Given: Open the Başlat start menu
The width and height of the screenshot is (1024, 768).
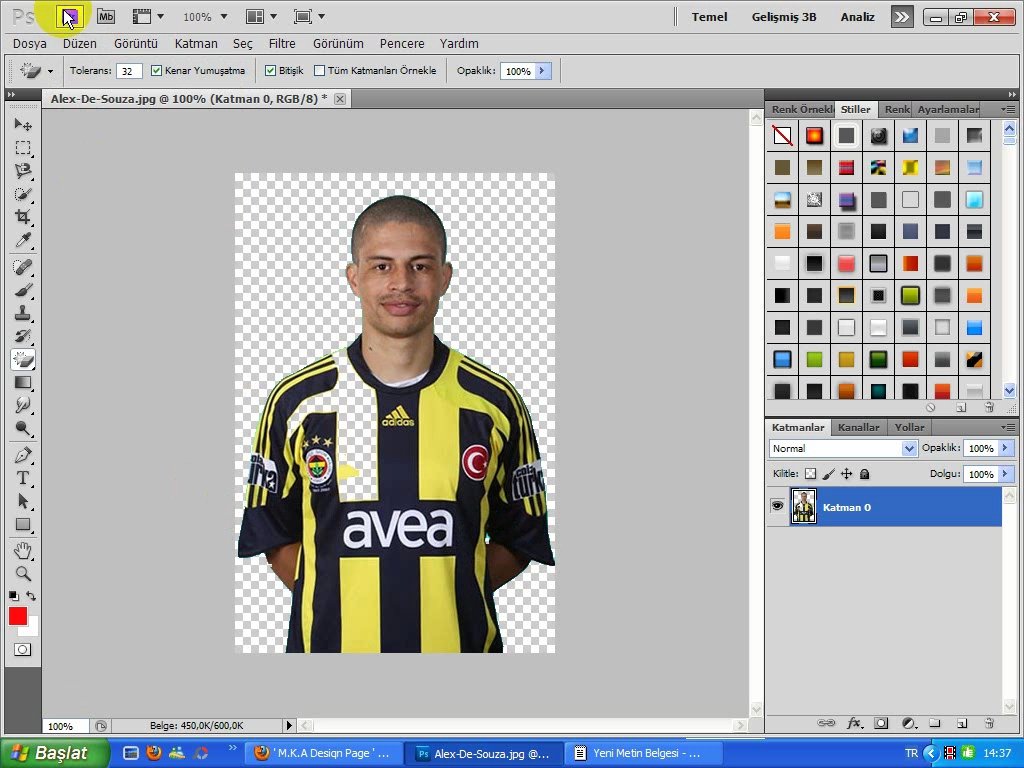Looking at the screenshot, I should [x=54, y=753].
